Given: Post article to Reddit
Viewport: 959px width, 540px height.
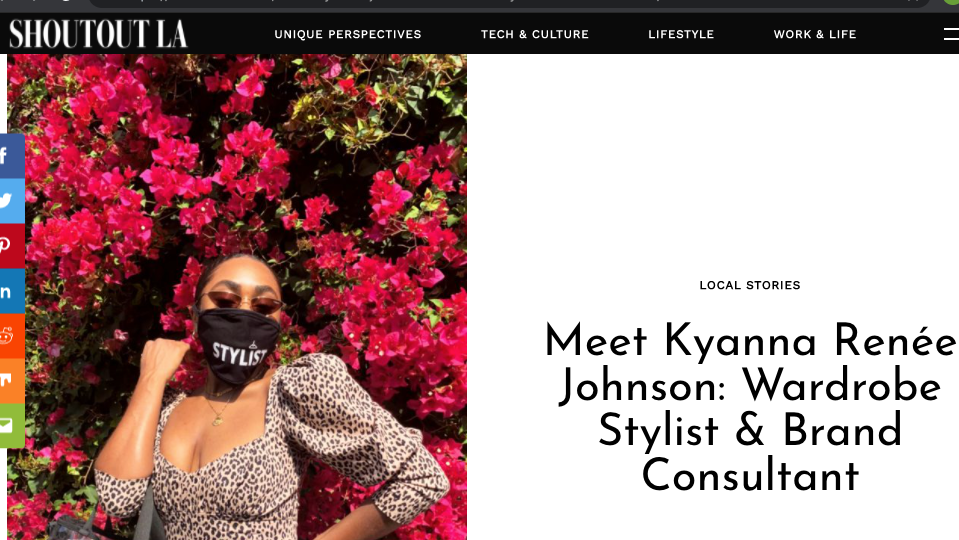Looking at the screenshot, I should click(x=11, y=335).
